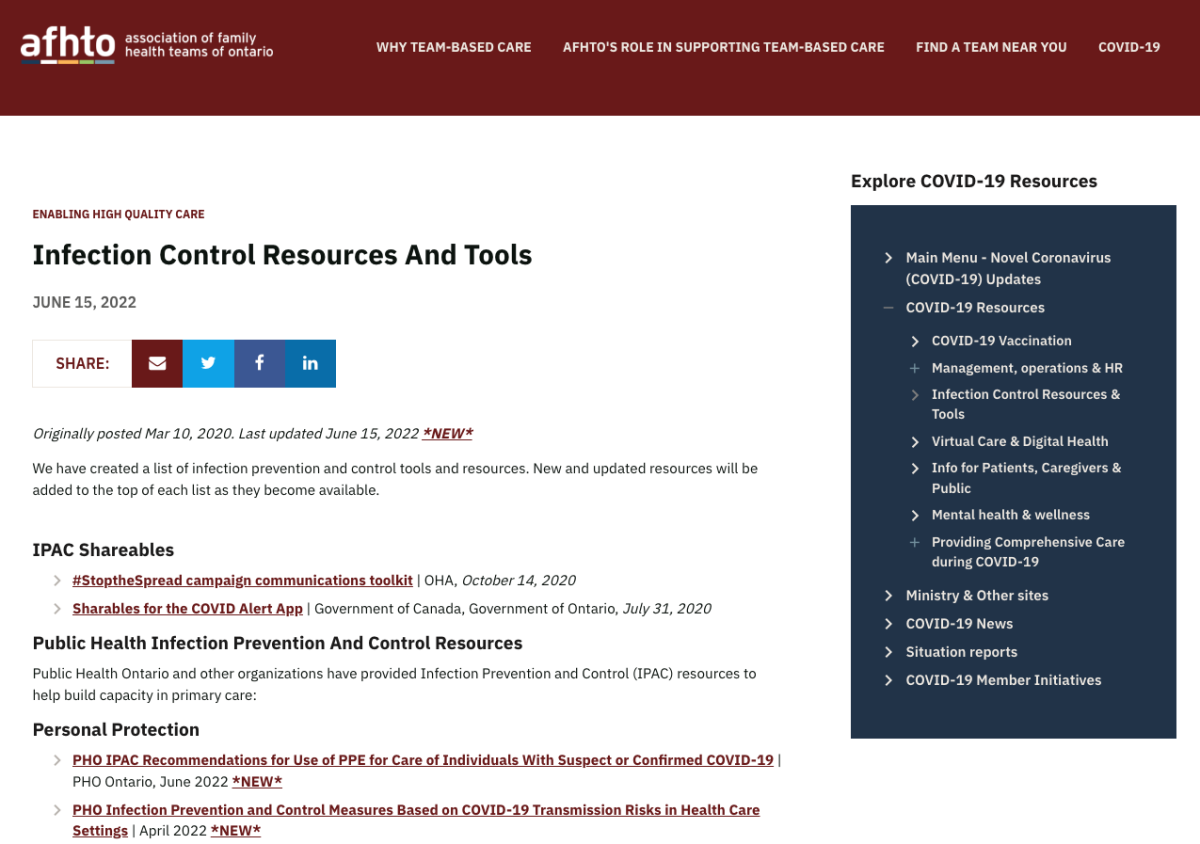Open AFHTO's Role in Supporting Team-Based Care

724,47
